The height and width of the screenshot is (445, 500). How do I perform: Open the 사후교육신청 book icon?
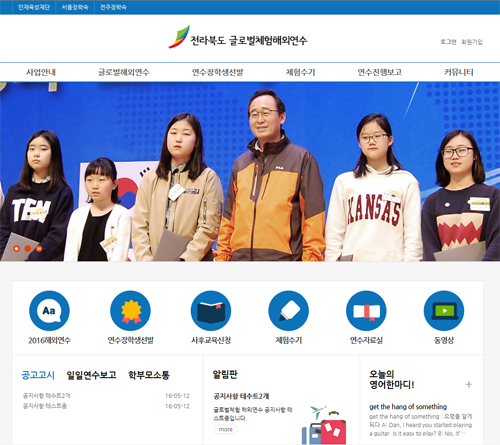tap(211, 311)
